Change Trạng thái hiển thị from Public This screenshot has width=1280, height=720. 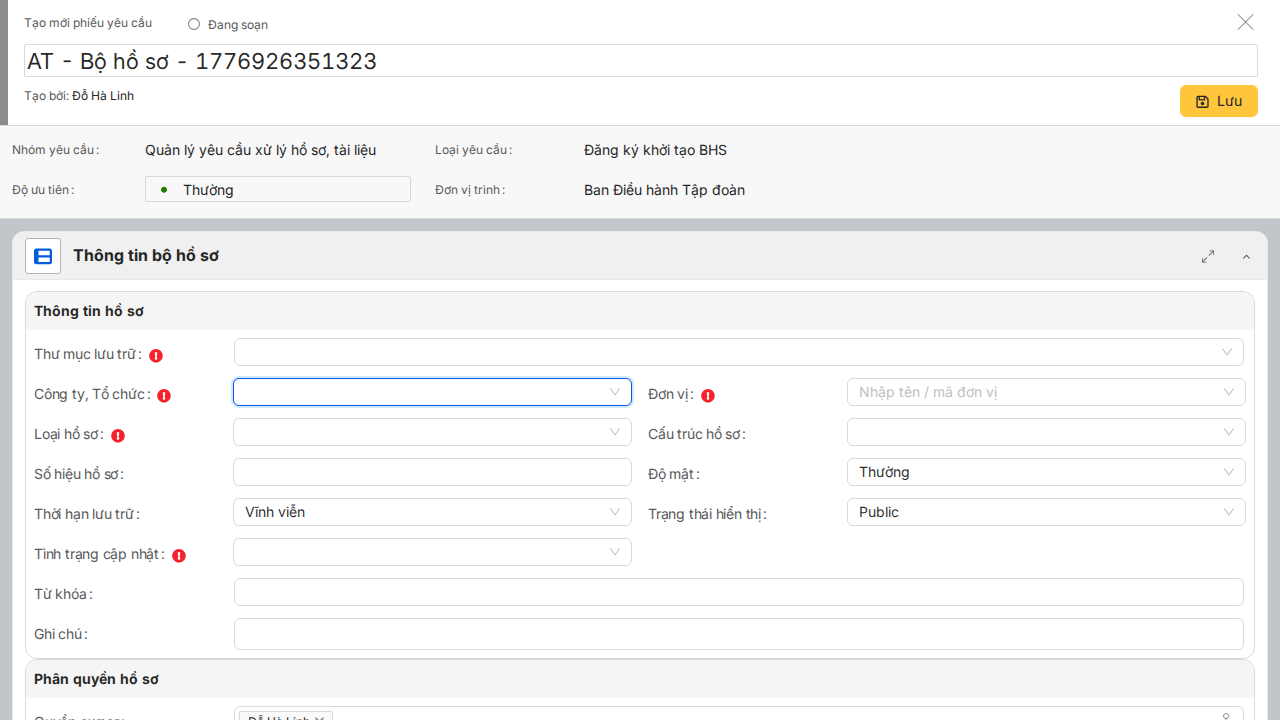[1045, 512]
